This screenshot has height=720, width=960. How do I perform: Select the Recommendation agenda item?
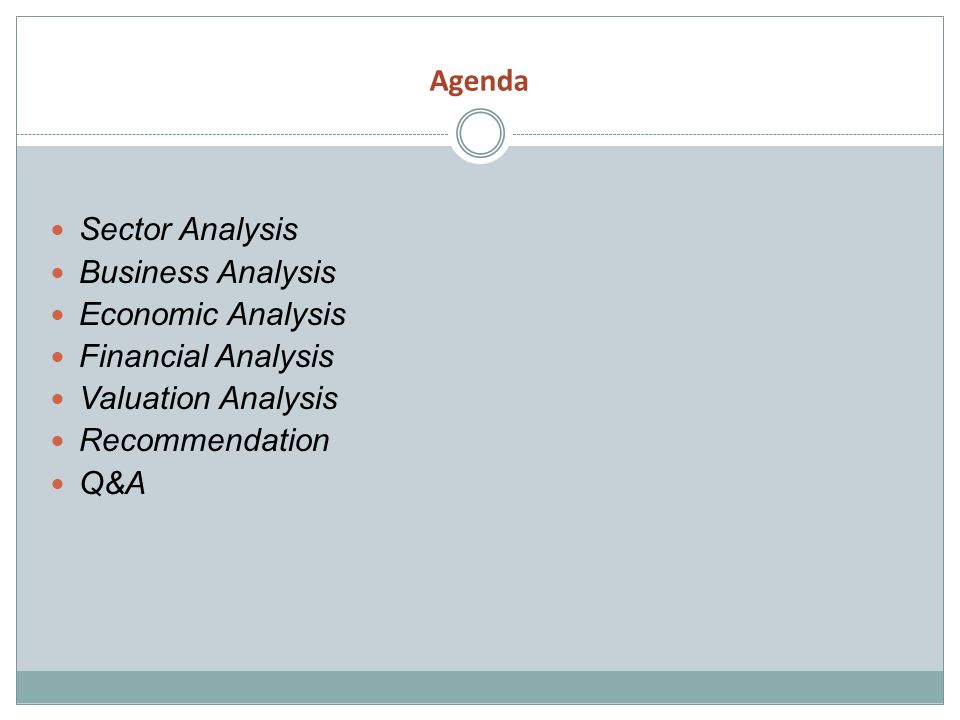coord(204,441)
